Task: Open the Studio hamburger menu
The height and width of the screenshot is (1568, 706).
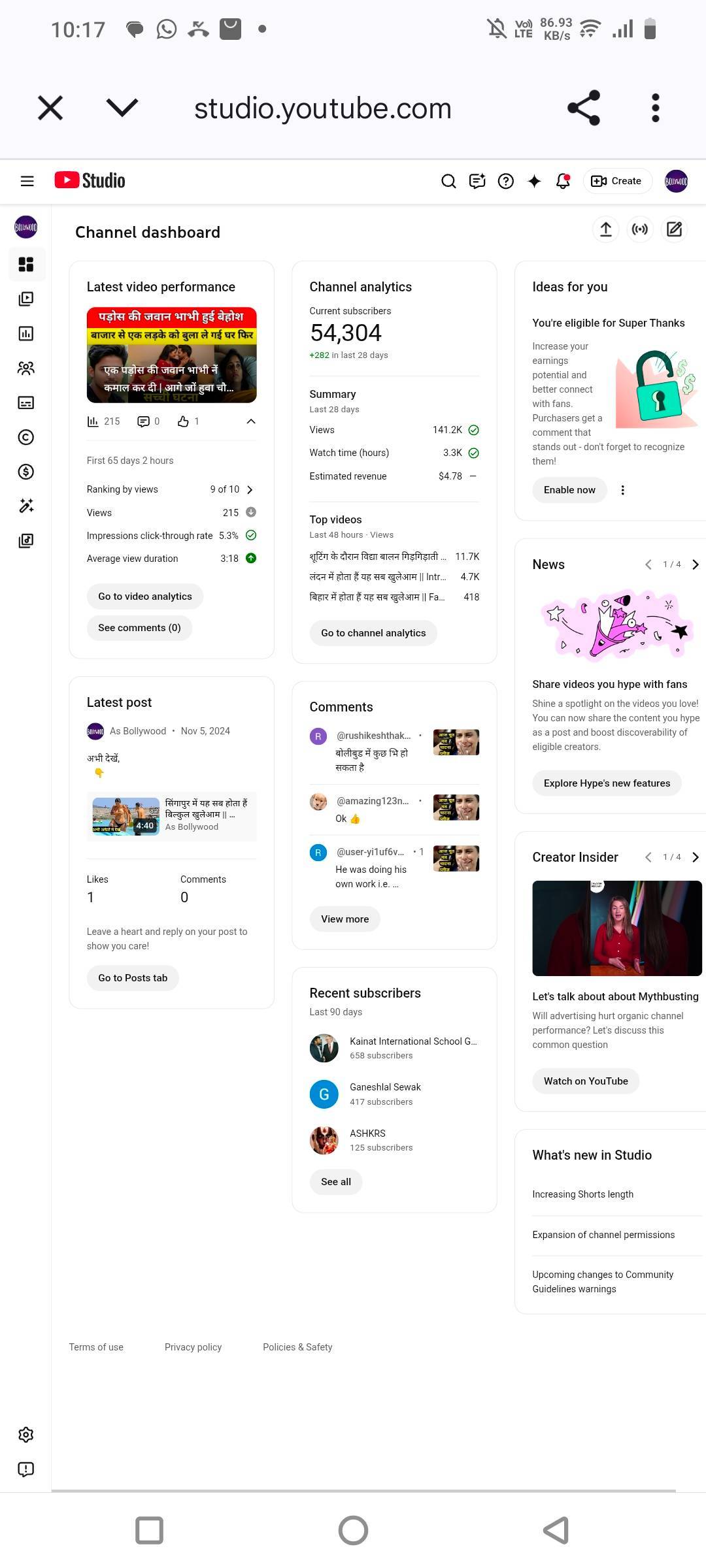Action: (x=27, y=181)
